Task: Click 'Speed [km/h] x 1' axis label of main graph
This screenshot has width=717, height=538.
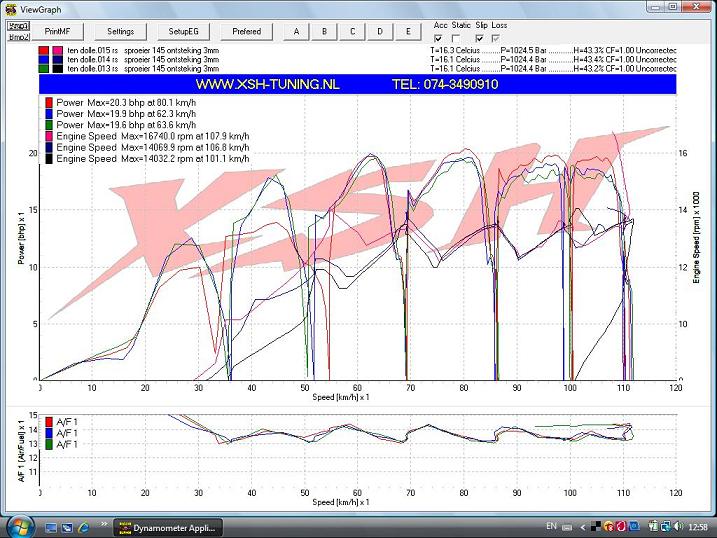Action: point(341,397)
